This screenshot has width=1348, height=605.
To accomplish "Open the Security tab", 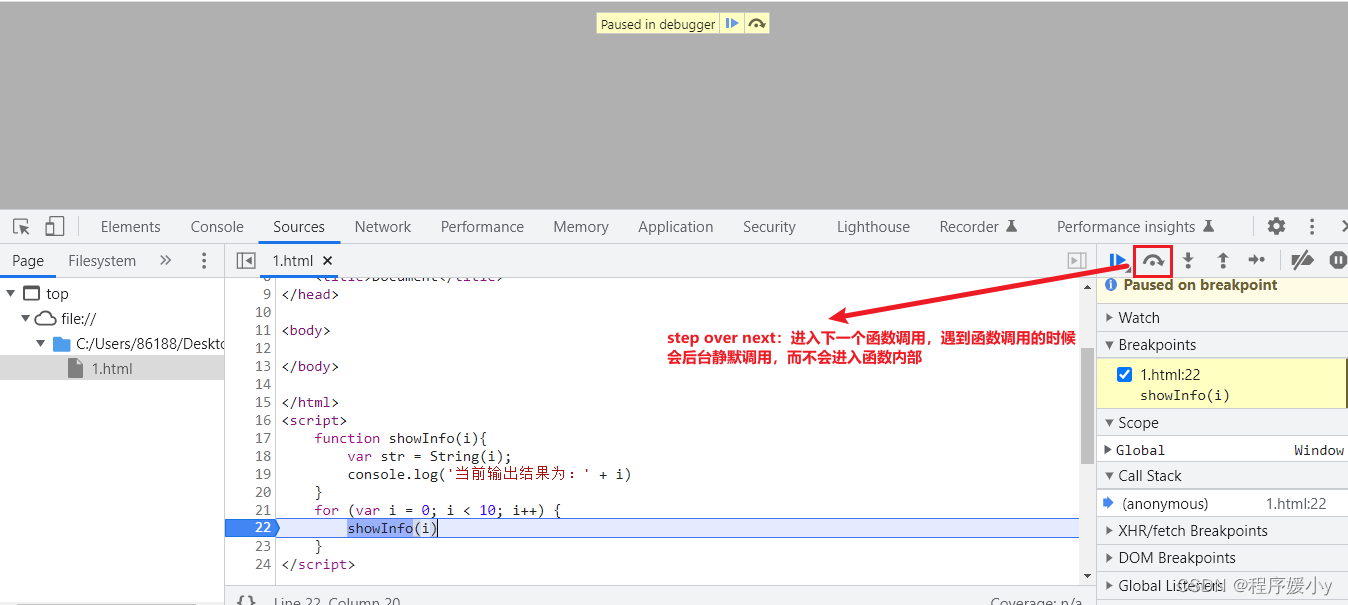I will pyautogui.click(x=769, y=227).
